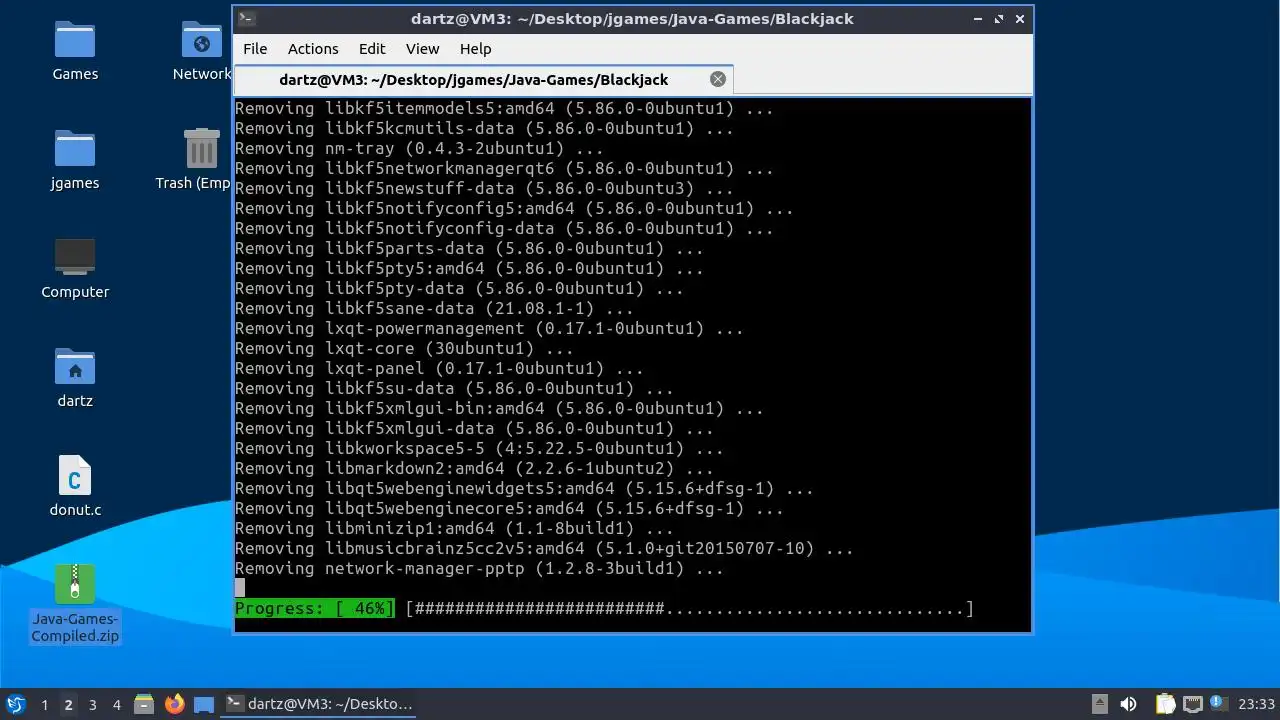Open the clipboard manager tray icon
This screenshot has width=1280, height=720.
point(1165,704)
